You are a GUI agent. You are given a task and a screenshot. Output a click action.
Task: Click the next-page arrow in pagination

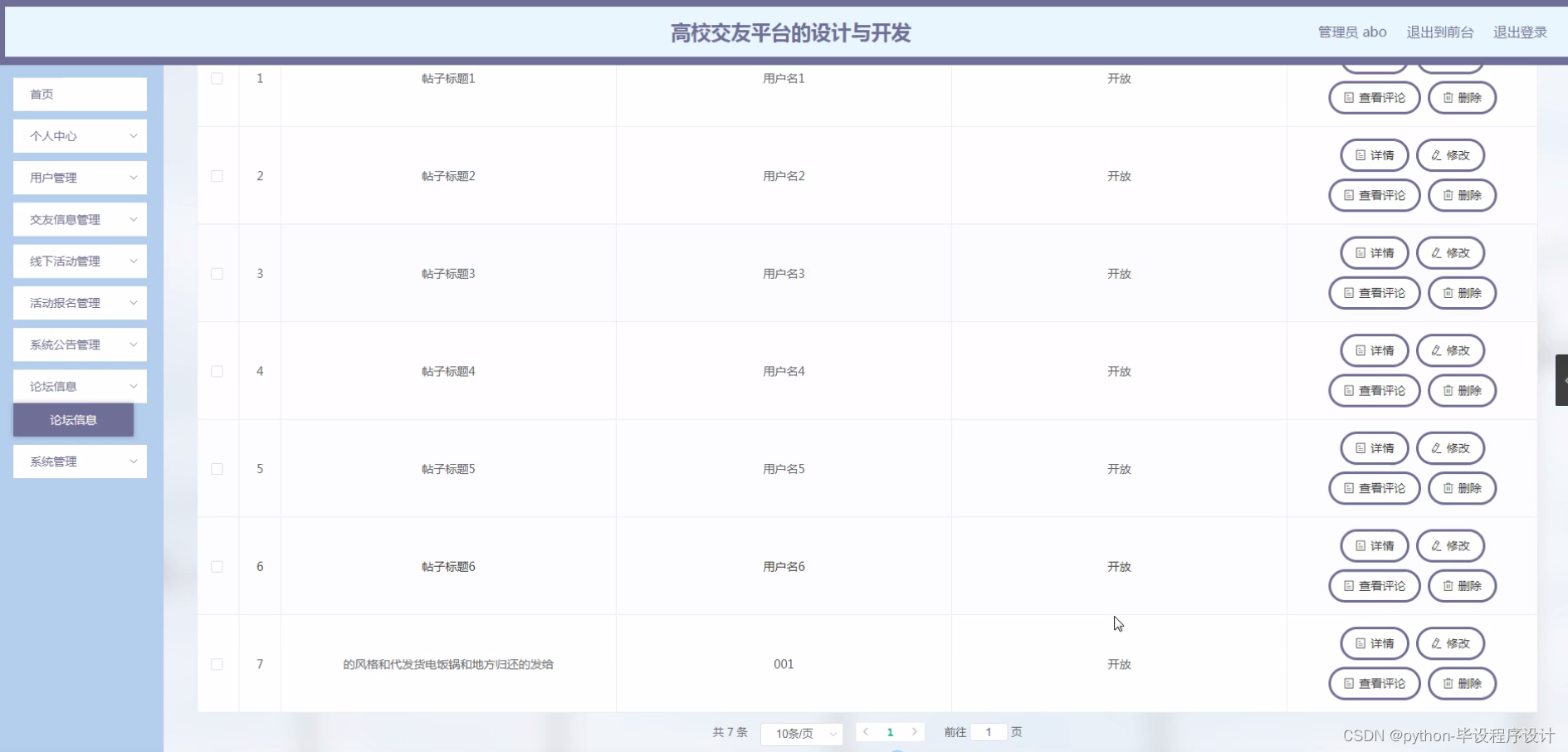(916, 732)
